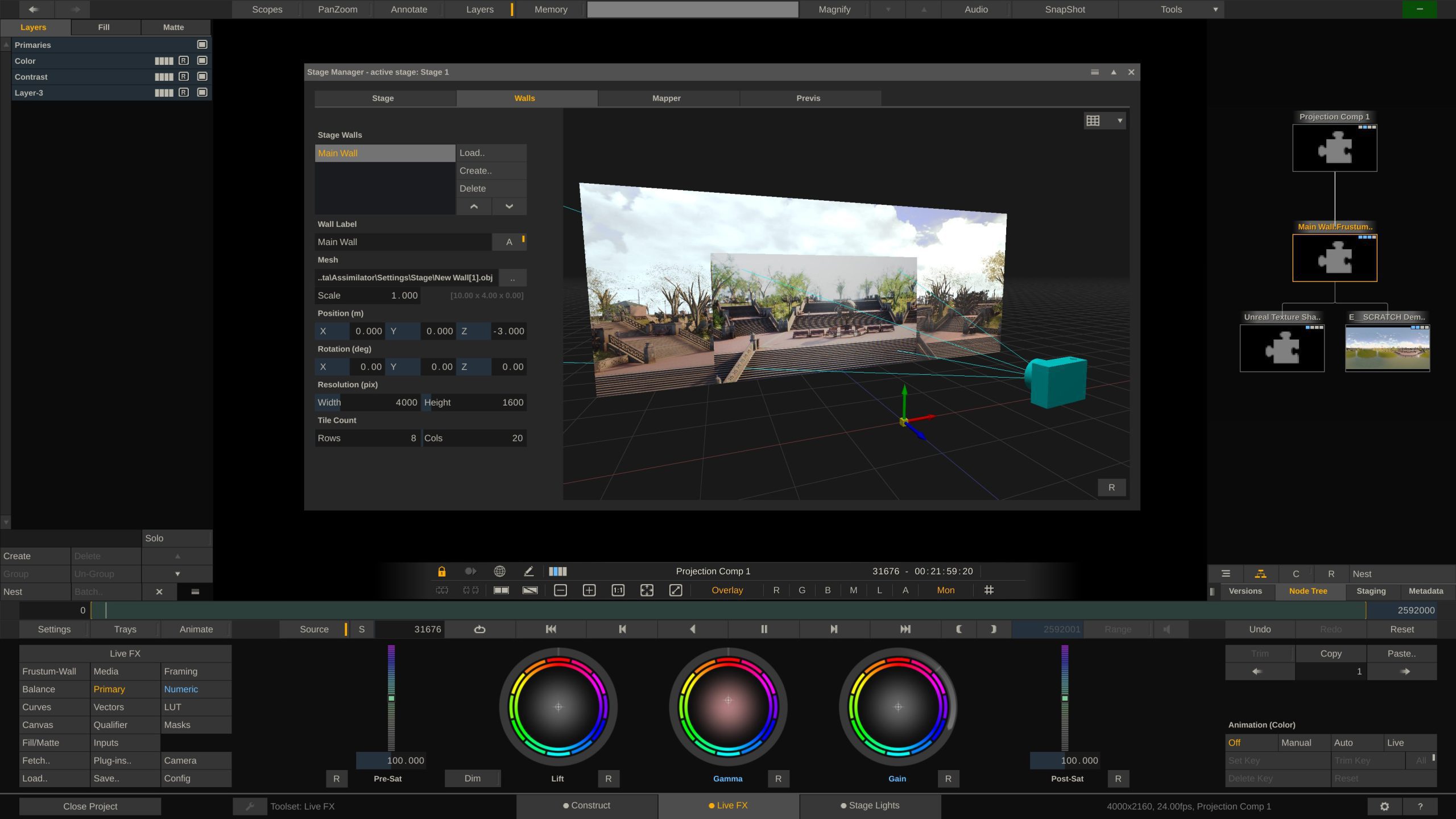Expand the Group options dropdown arrow
Screen dimensions: 1456x819
tap(176, 573)
